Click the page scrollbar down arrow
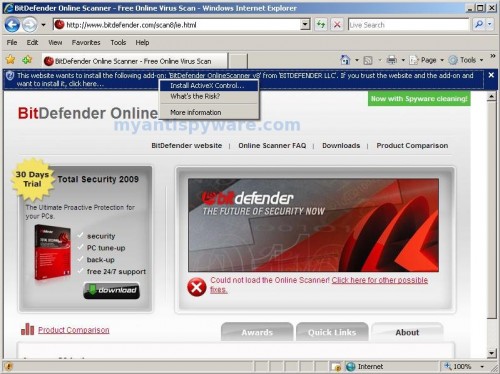This screenshot has width=500, height=374. coord(491,353)
